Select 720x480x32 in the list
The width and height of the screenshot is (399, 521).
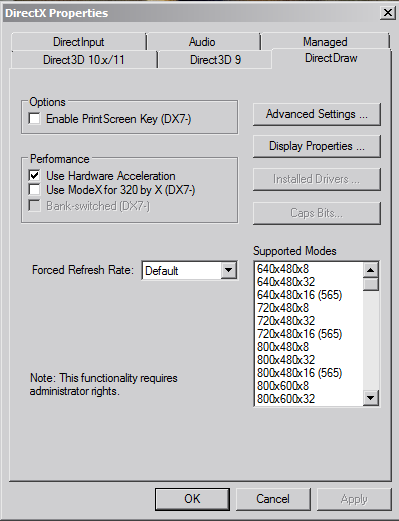[309, 321]
